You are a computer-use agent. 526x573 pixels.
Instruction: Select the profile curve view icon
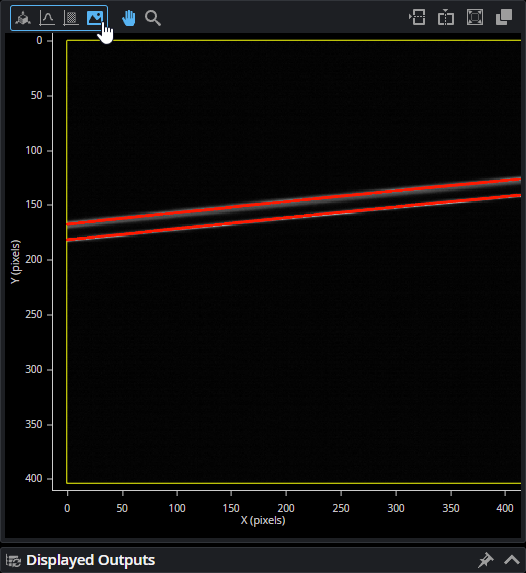[x=47, y=18]
